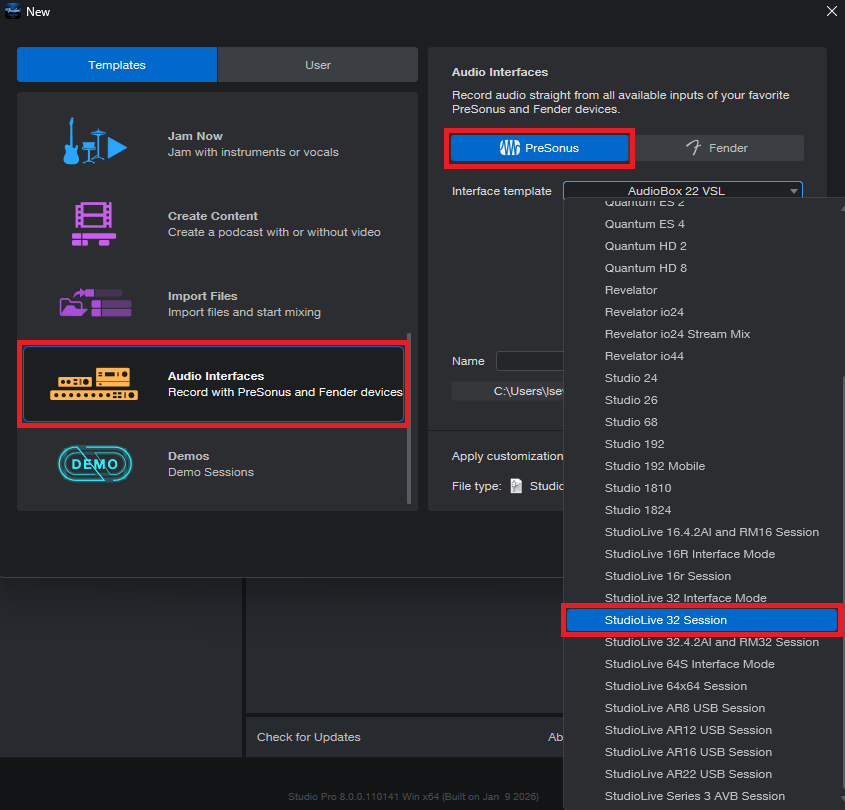Open the Interface template AudioBox 22 VSL dropdown
The width and height of the screenshot is (845, 810).
click(683, 191)
